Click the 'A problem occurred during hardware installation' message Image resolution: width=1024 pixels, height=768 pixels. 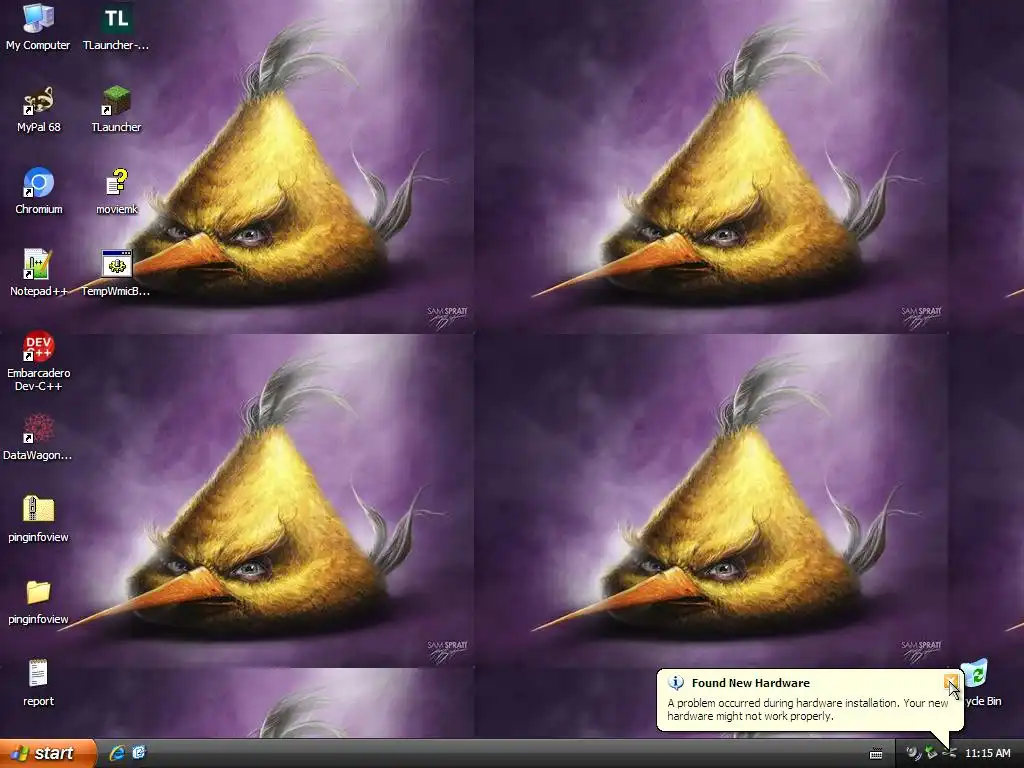tap(807, 709)
